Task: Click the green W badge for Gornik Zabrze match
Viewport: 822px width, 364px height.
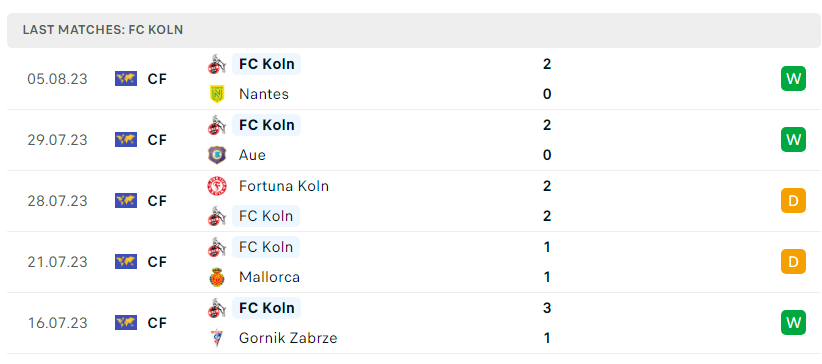Action: click(x=793, y=323)
